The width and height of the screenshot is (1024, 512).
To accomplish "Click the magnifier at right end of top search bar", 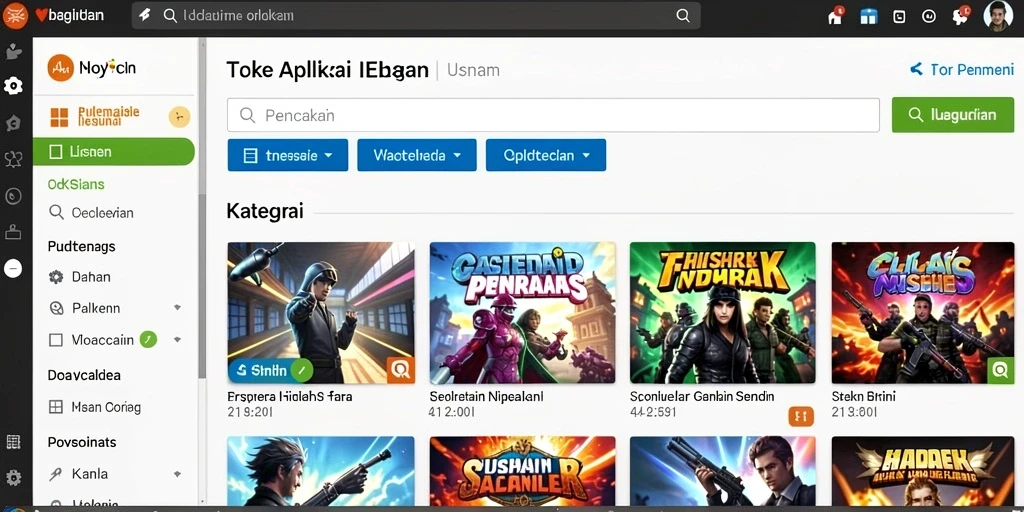I will [x=683, y=16].
